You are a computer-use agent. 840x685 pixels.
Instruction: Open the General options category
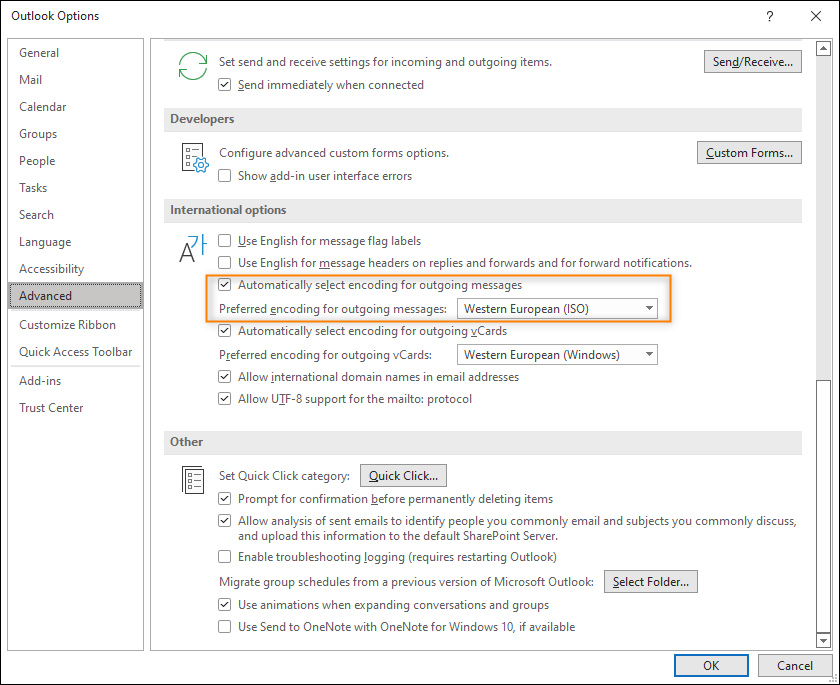click(x=76, y=52)
